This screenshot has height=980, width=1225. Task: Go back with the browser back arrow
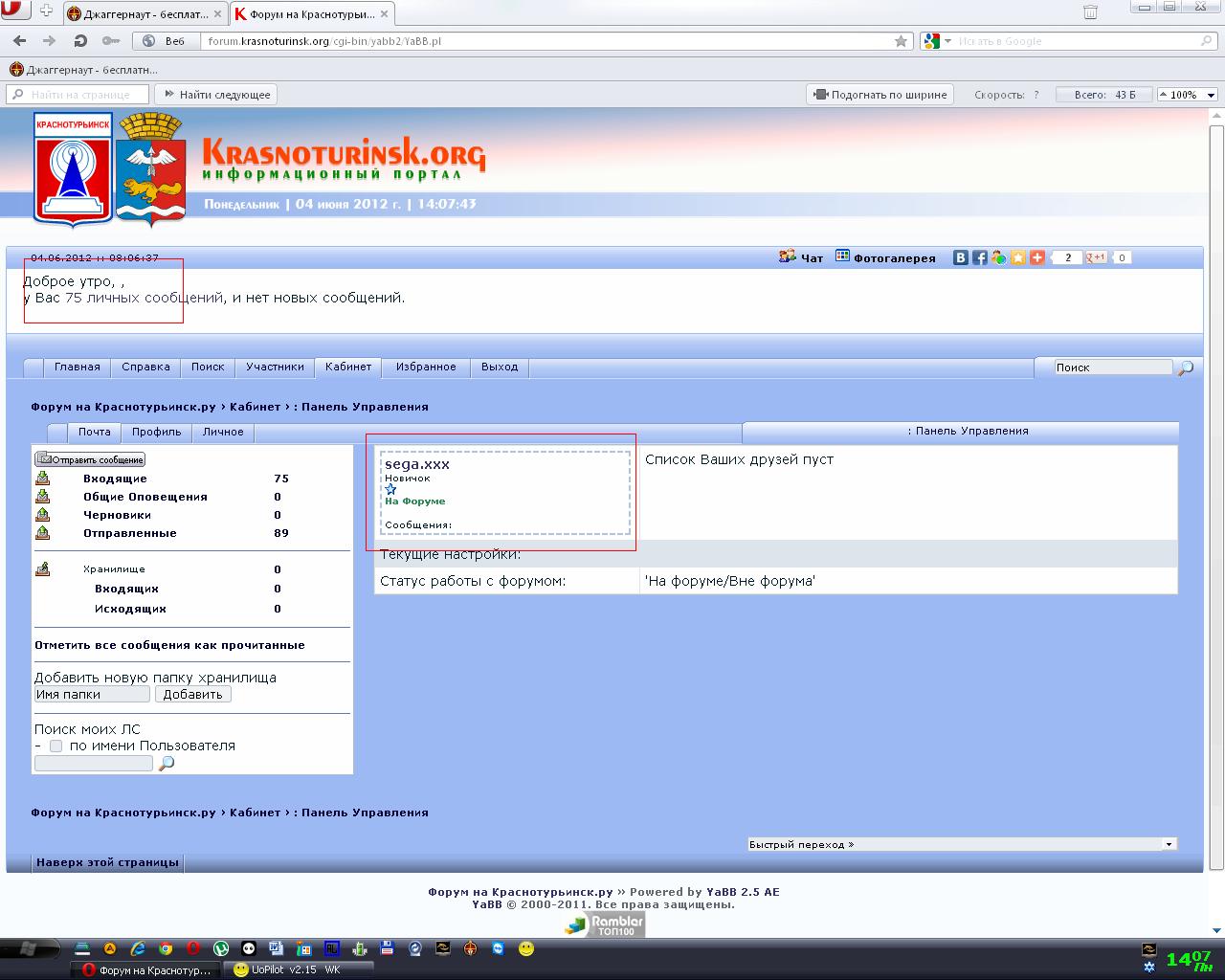point(20,41)
